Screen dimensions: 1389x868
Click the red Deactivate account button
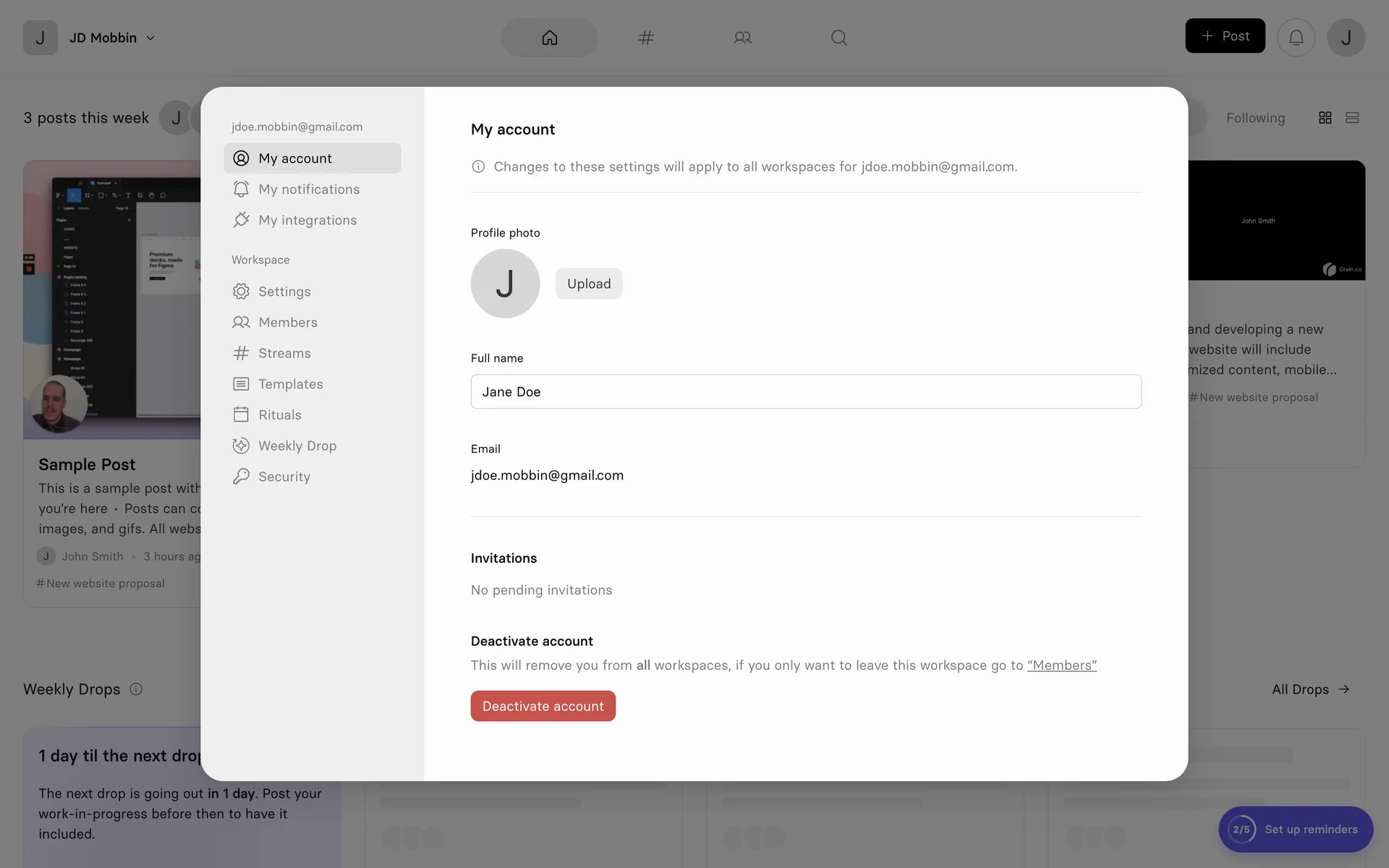(x=543, y=706)
